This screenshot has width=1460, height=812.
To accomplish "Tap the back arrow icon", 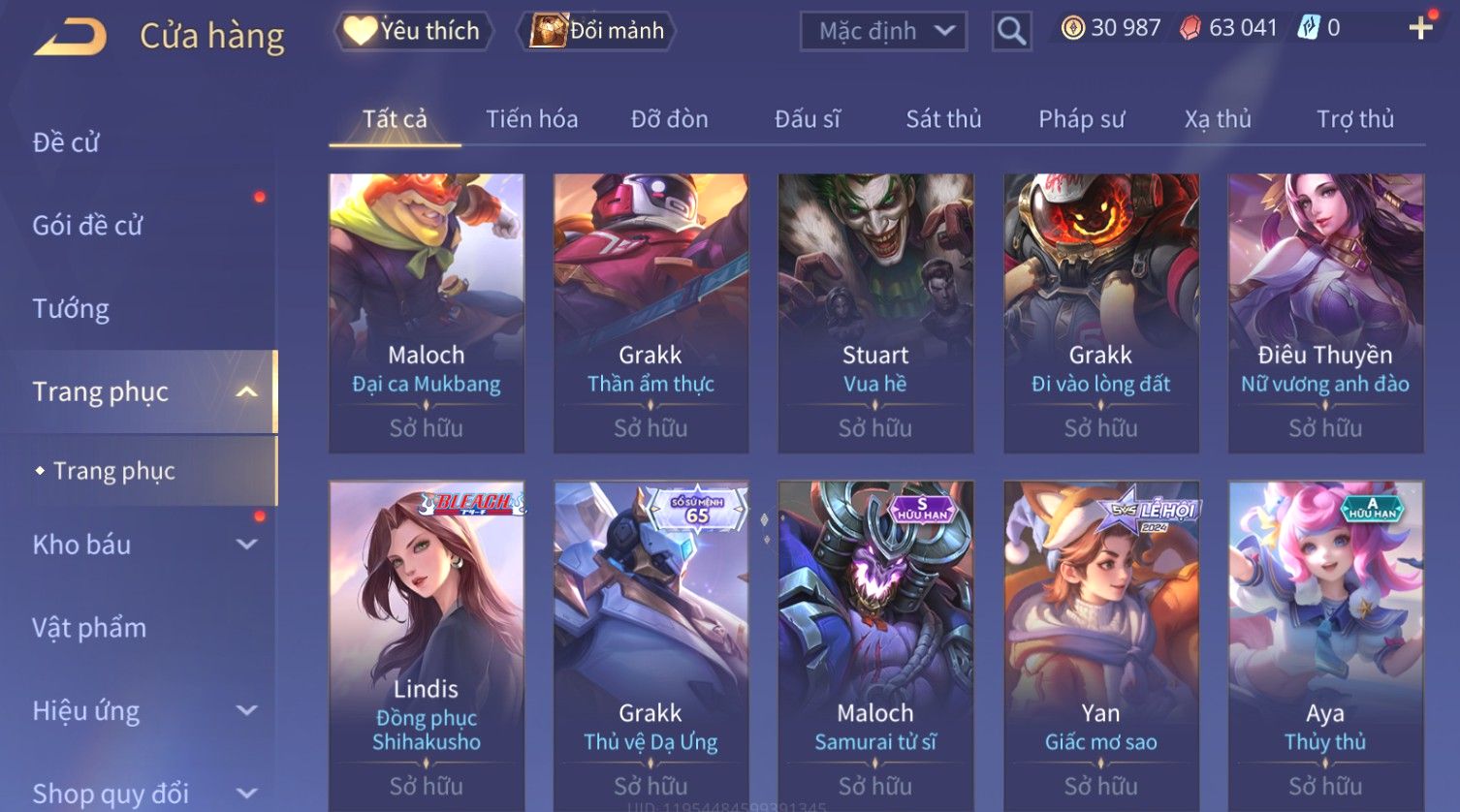I will (71, 38).
